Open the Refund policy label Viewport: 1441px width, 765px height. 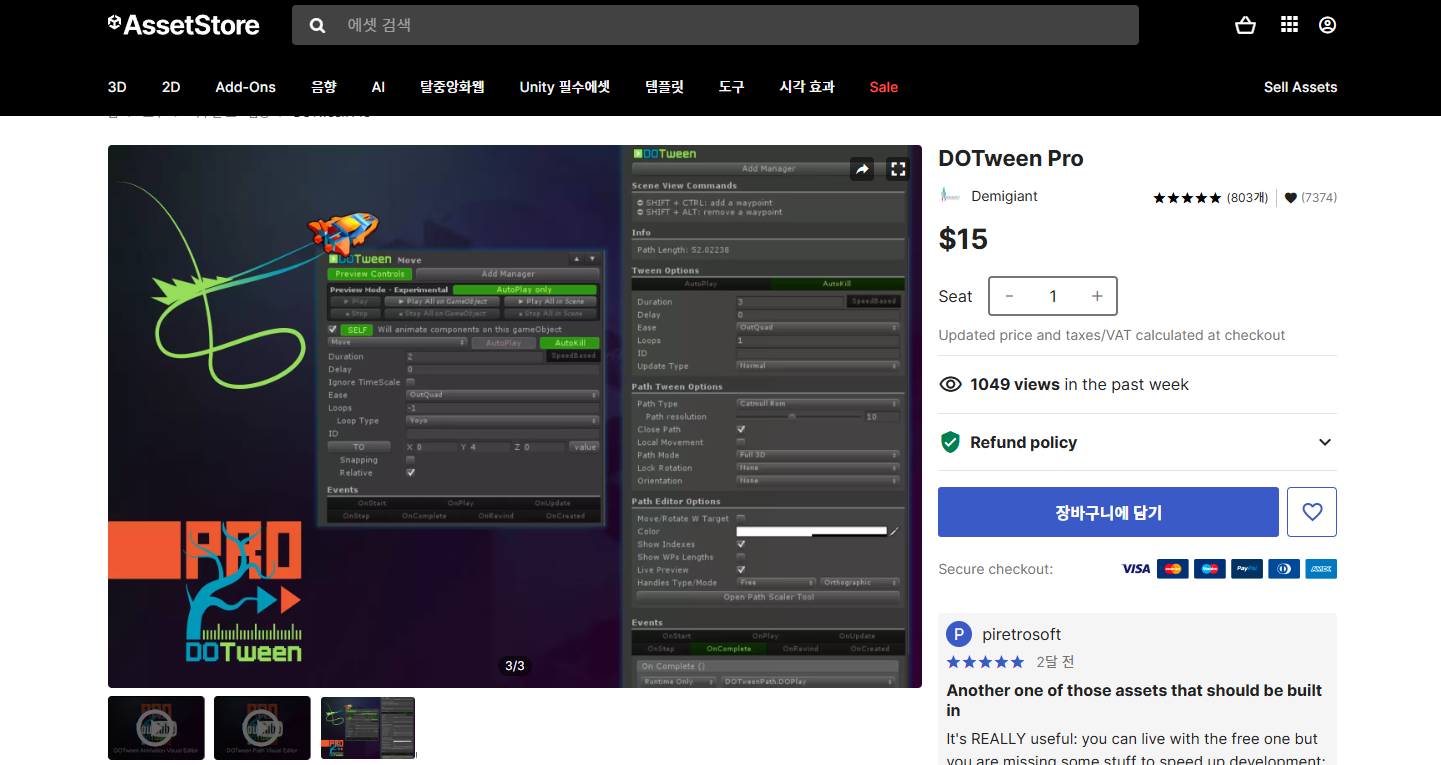(1023, 442)
